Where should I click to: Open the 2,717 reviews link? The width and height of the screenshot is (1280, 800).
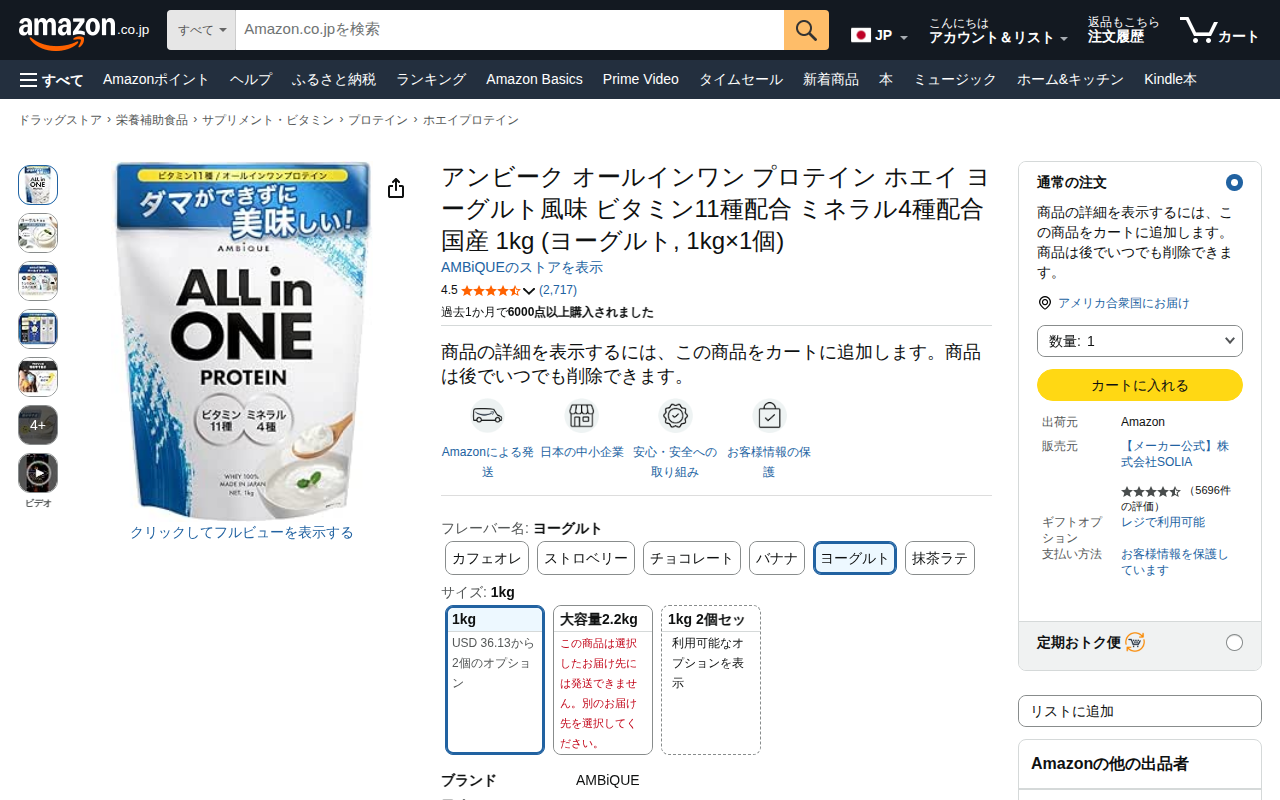[x=558, y=290]
